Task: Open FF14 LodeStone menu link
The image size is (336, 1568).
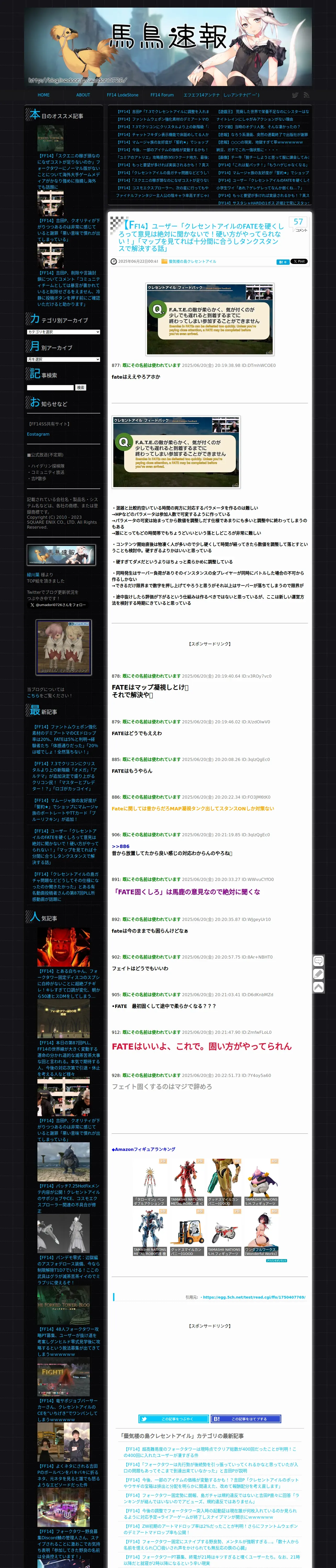Action: [122, 95]
